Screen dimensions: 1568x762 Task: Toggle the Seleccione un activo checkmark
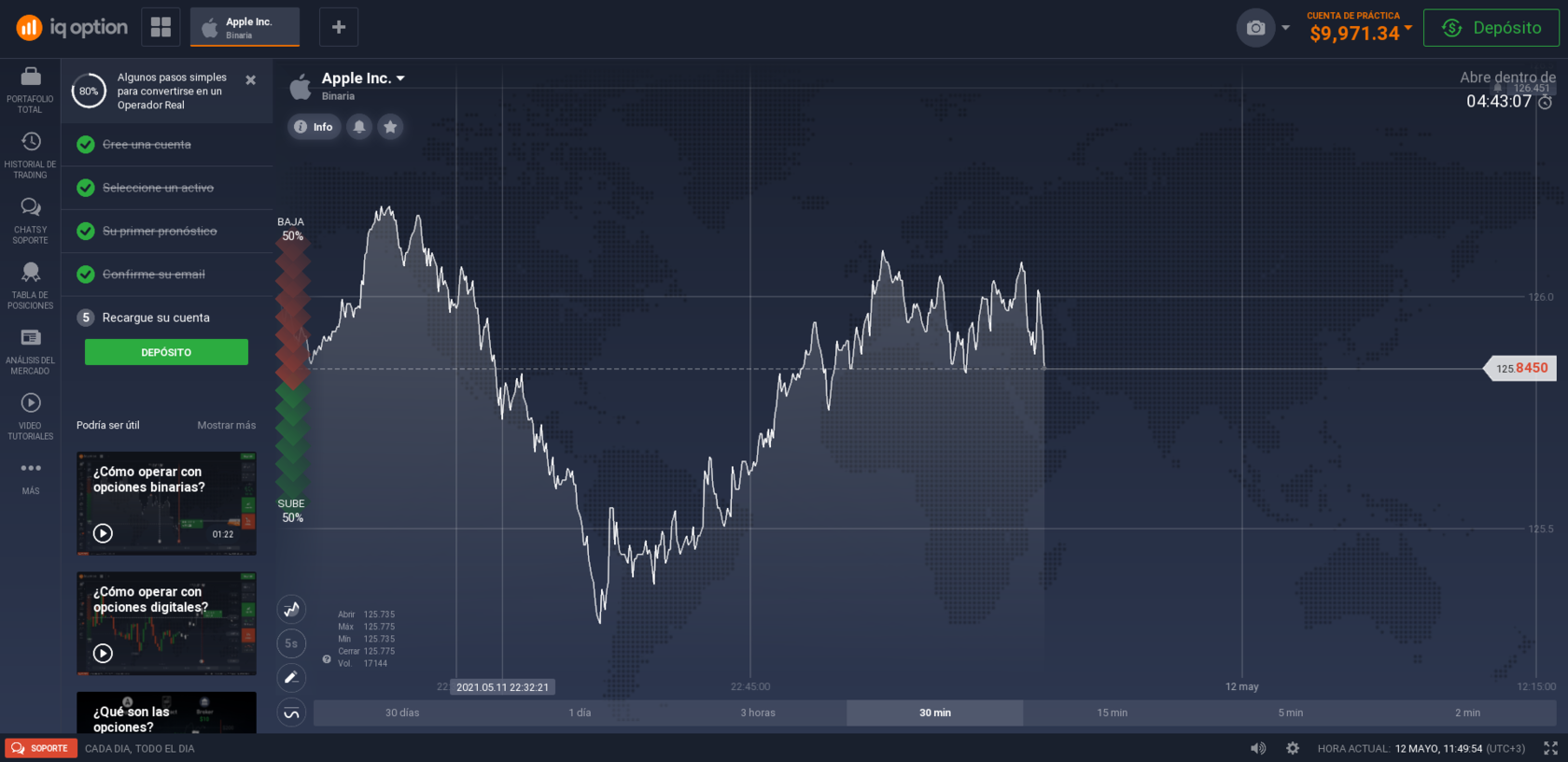click(x=85, y=188)
